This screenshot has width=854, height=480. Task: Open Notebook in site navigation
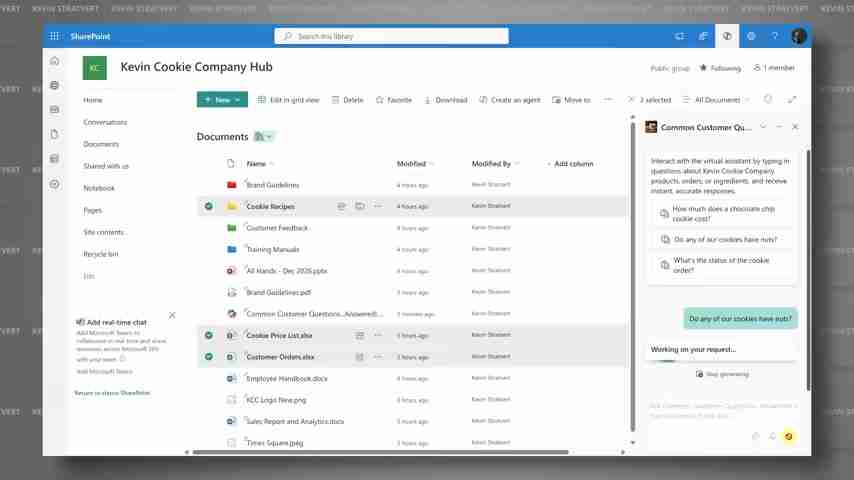[x=99, y=188]
